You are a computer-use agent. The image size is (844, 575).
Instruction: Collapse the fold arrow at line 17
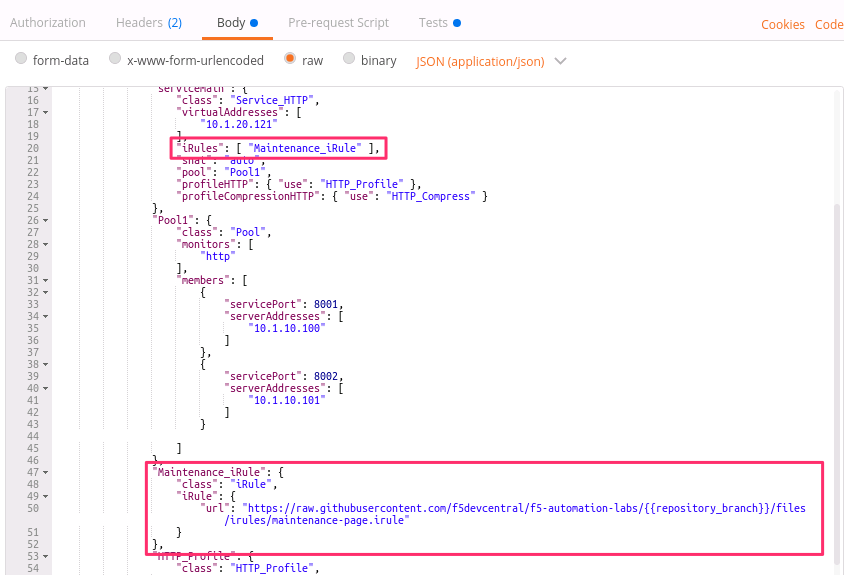coord(46,113)
